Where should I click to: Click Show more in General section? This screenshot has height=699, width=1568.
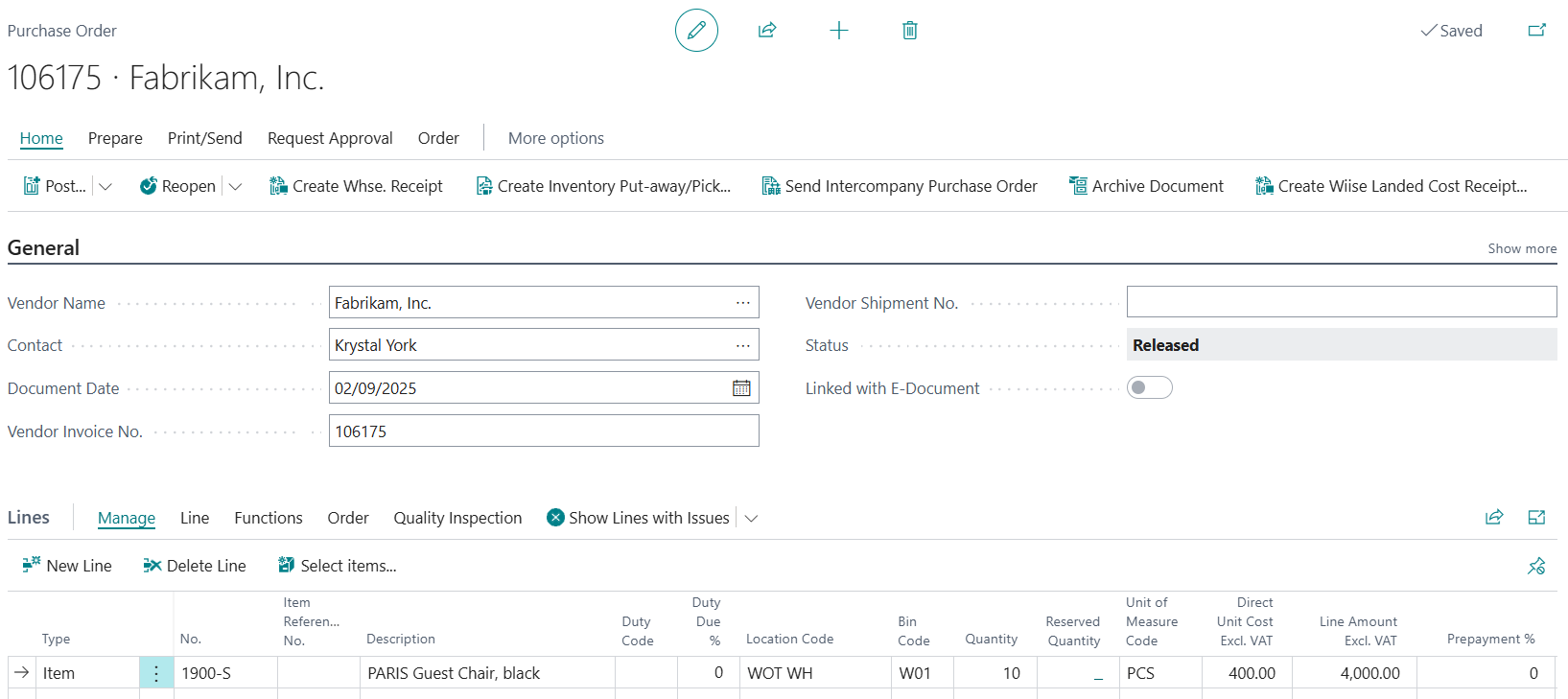pos(1522,248)
